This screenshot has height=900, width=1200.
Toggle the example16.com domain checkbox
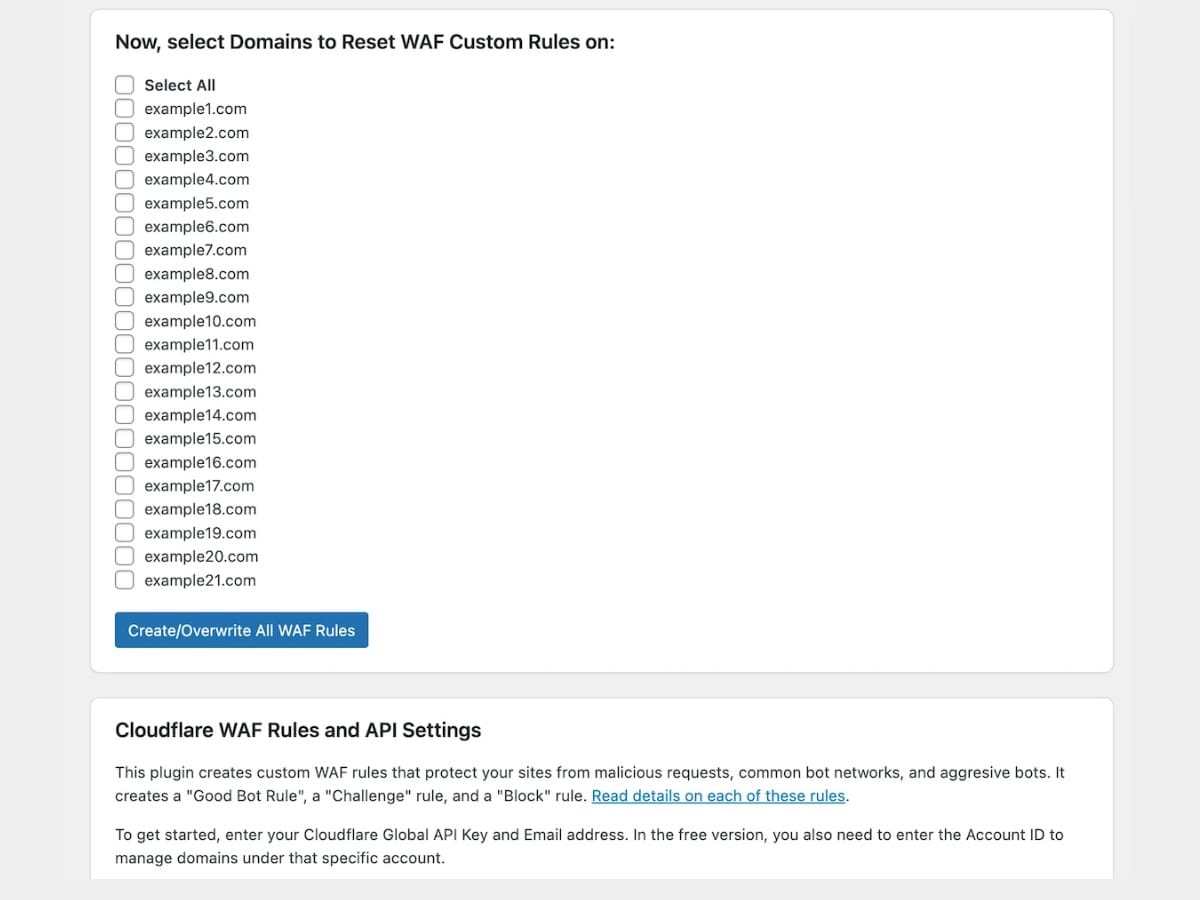124,462
